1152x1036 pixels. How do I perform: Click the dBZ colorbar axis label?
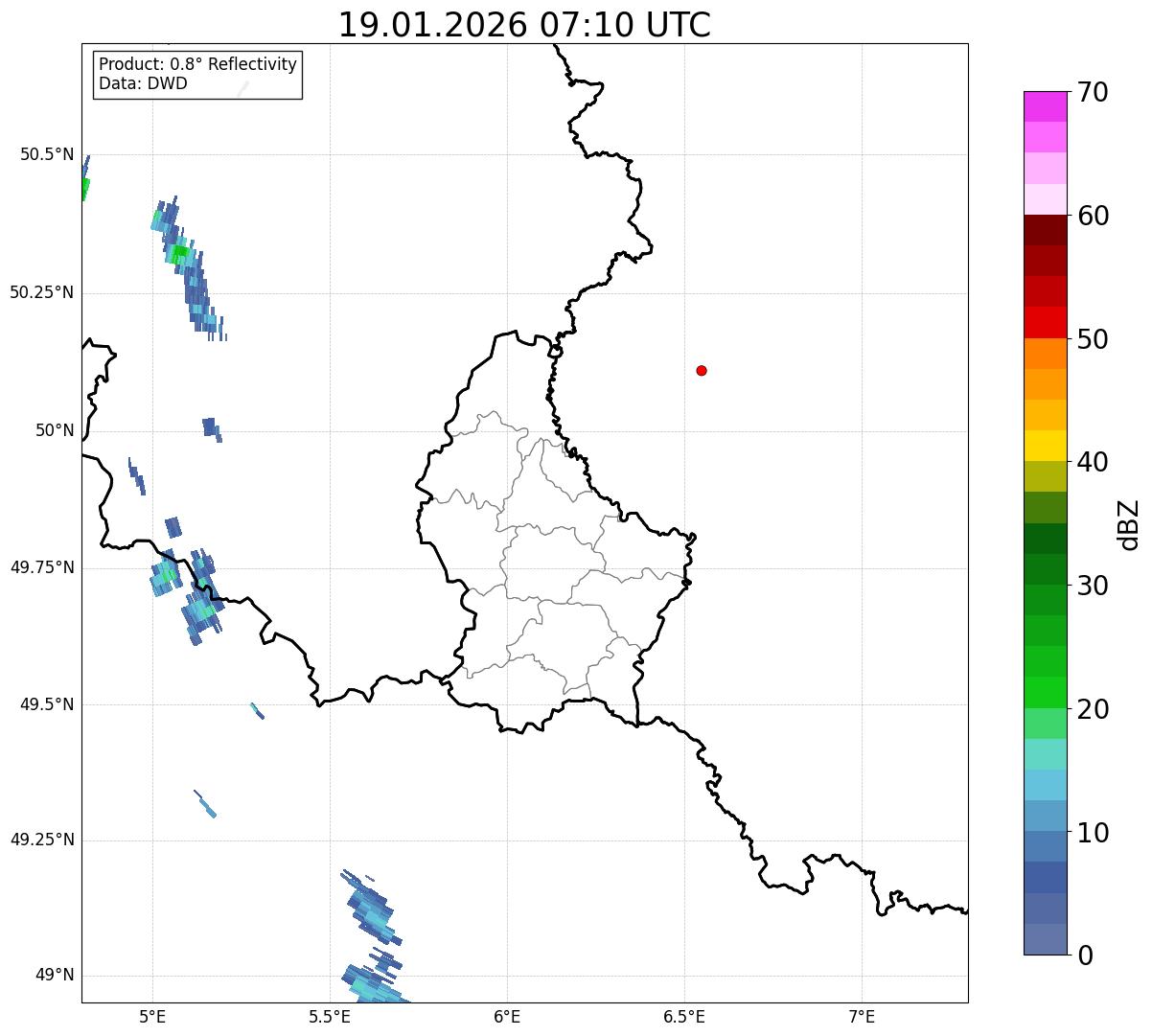(x=1129, y=524)
